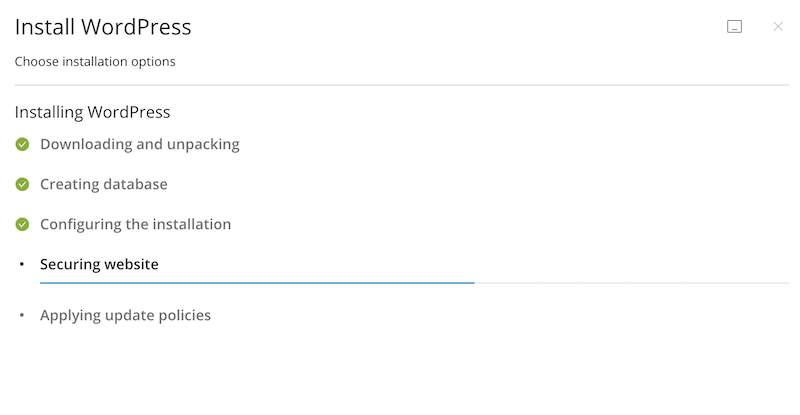Click where blue progress meets gray track

(474, 283)
